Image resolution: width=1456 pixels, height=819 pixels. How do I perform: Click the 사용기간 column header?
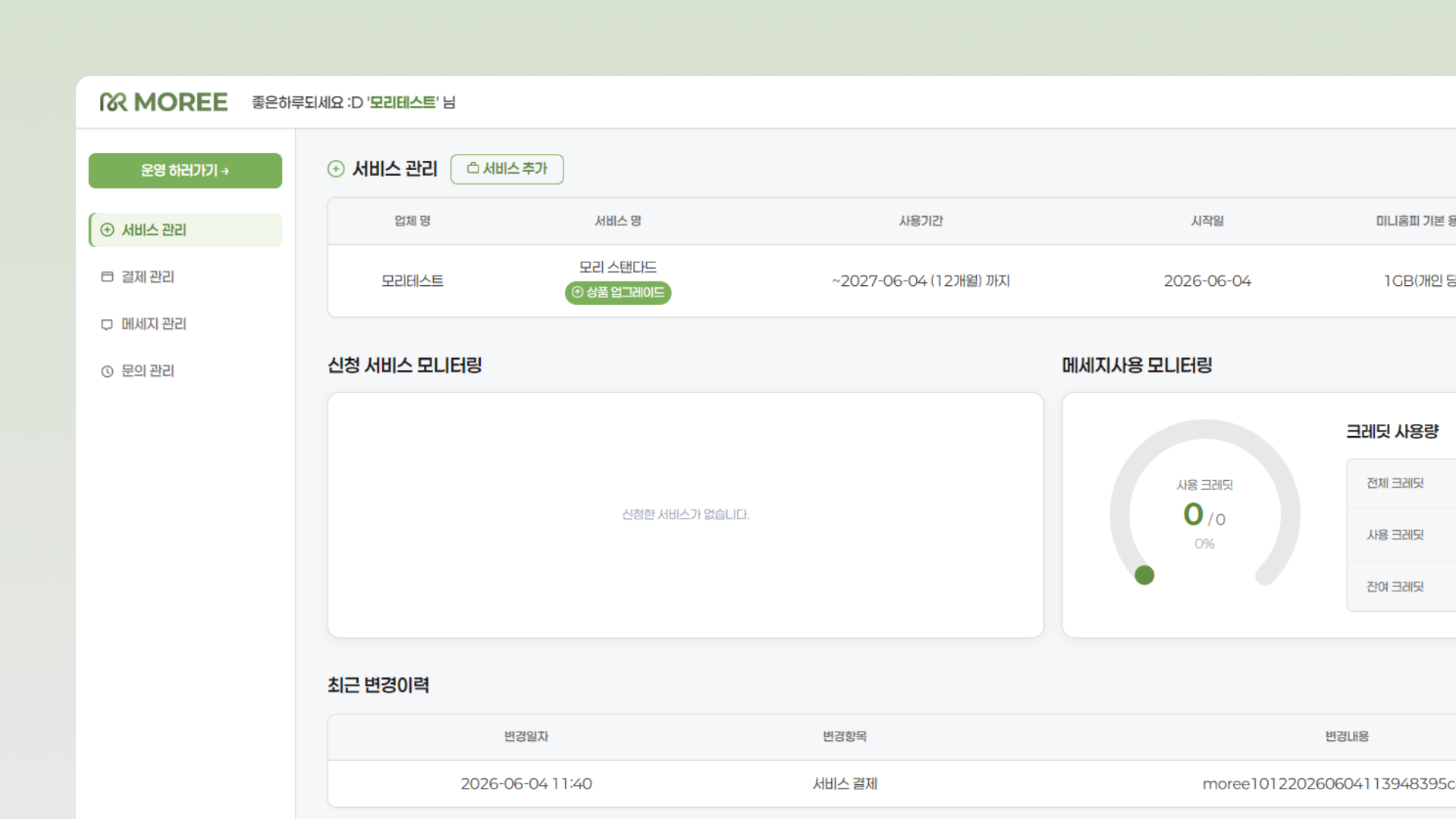point(921,221)
